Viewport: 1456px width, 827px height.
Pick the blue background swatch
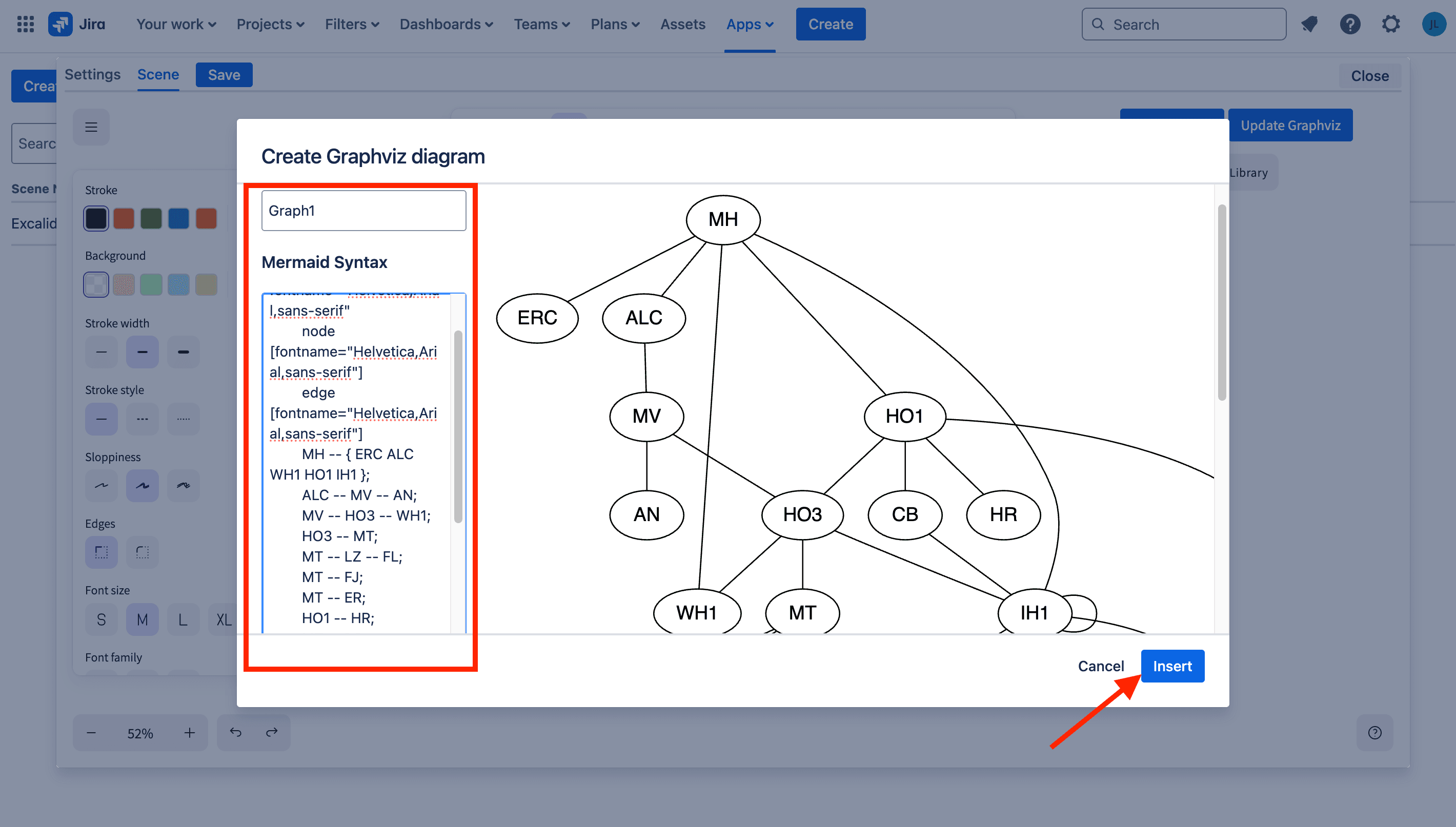178,284
